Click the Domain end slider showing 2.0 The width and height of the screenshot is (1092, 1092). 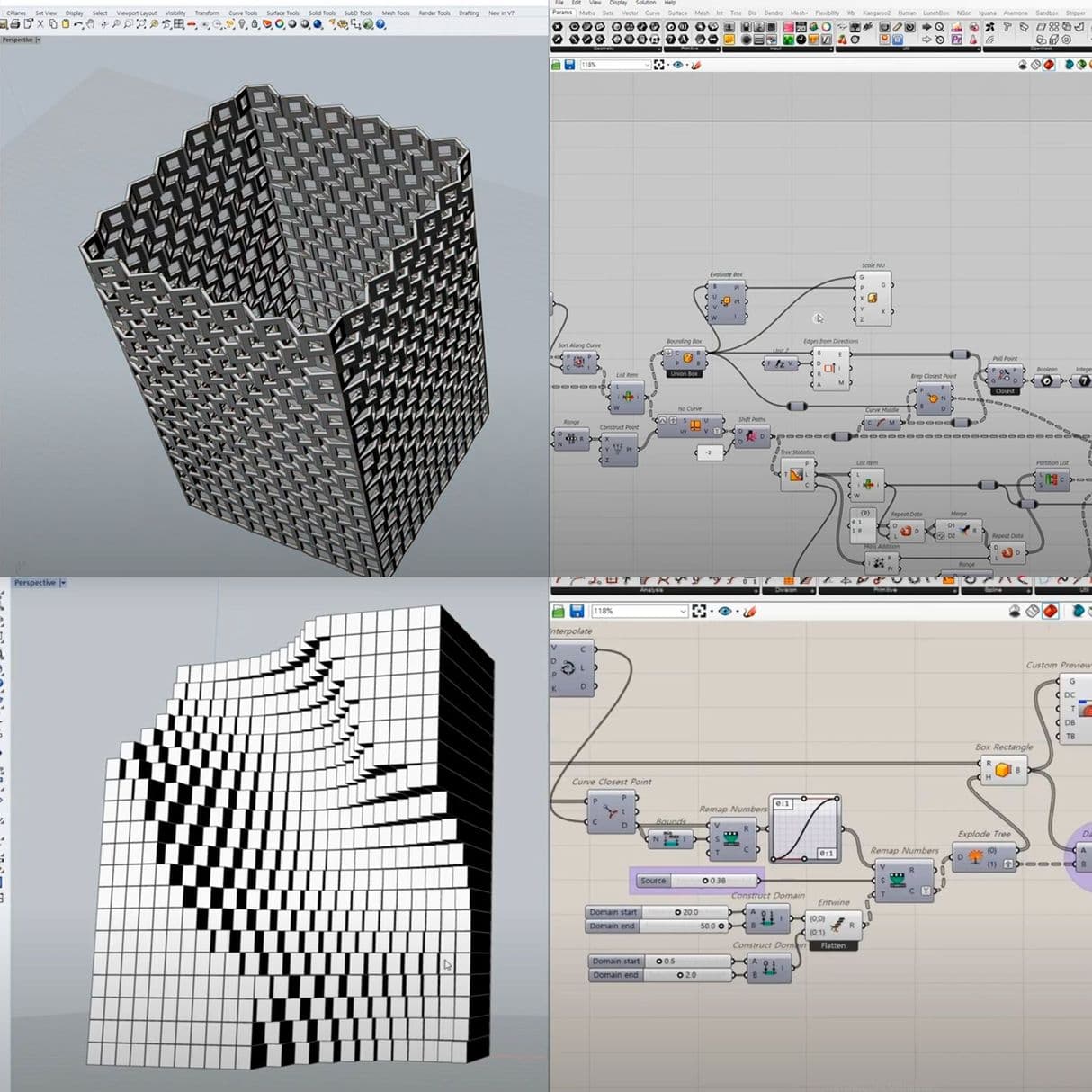661,975
